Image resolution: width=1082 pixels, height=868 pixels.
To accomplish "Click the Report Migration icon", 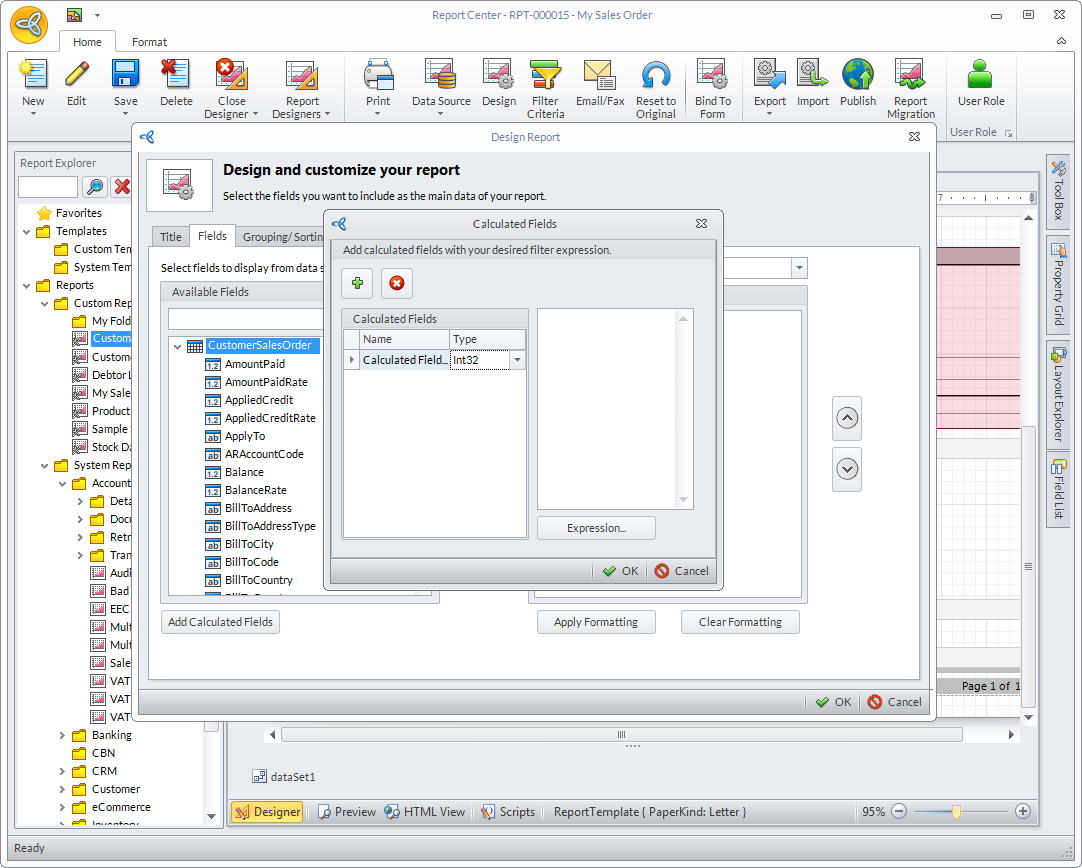I will [x=910, y=76].
